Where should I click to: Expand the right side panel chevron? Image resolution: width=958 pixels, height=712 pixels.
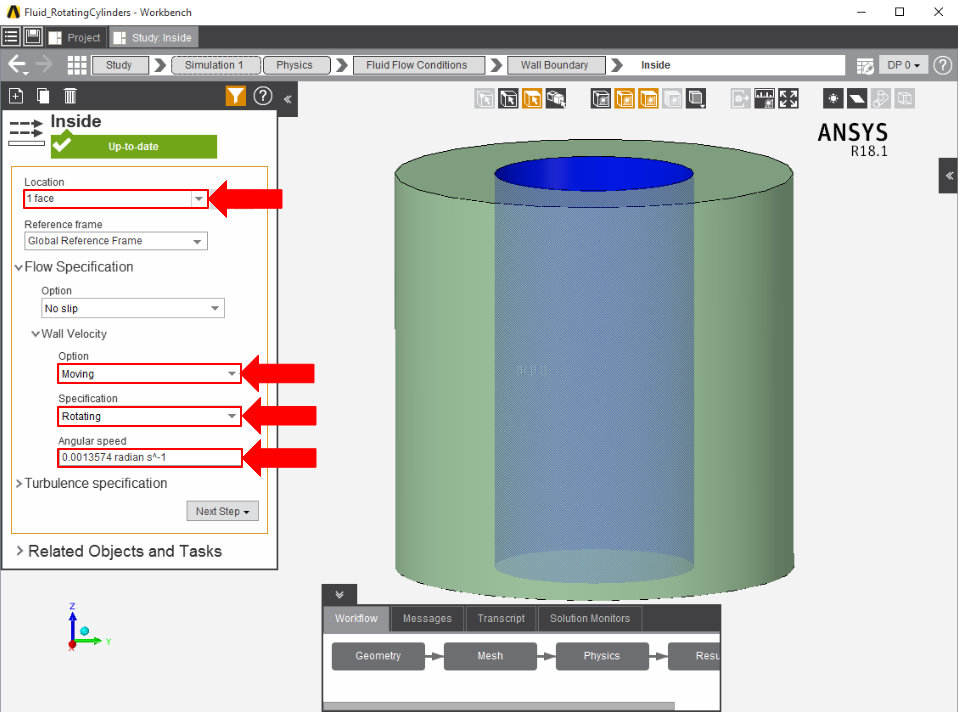click(x=949, y=175)
